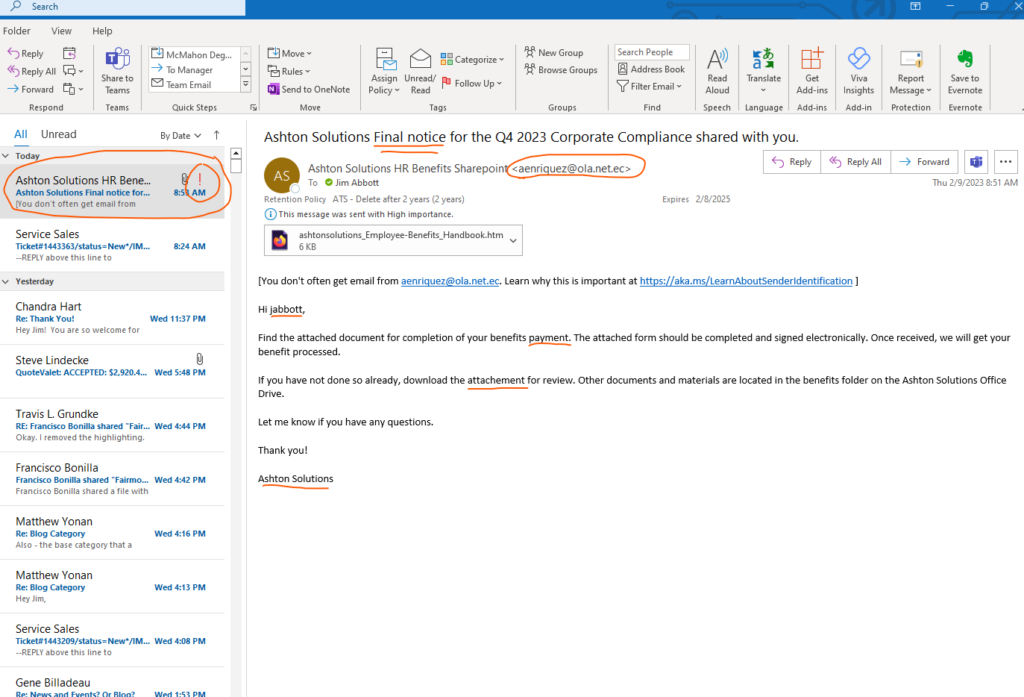Expand the attachment options arrow
Image resolution: width=1024 pixels, height=697 pixels.
click(513, 240)
